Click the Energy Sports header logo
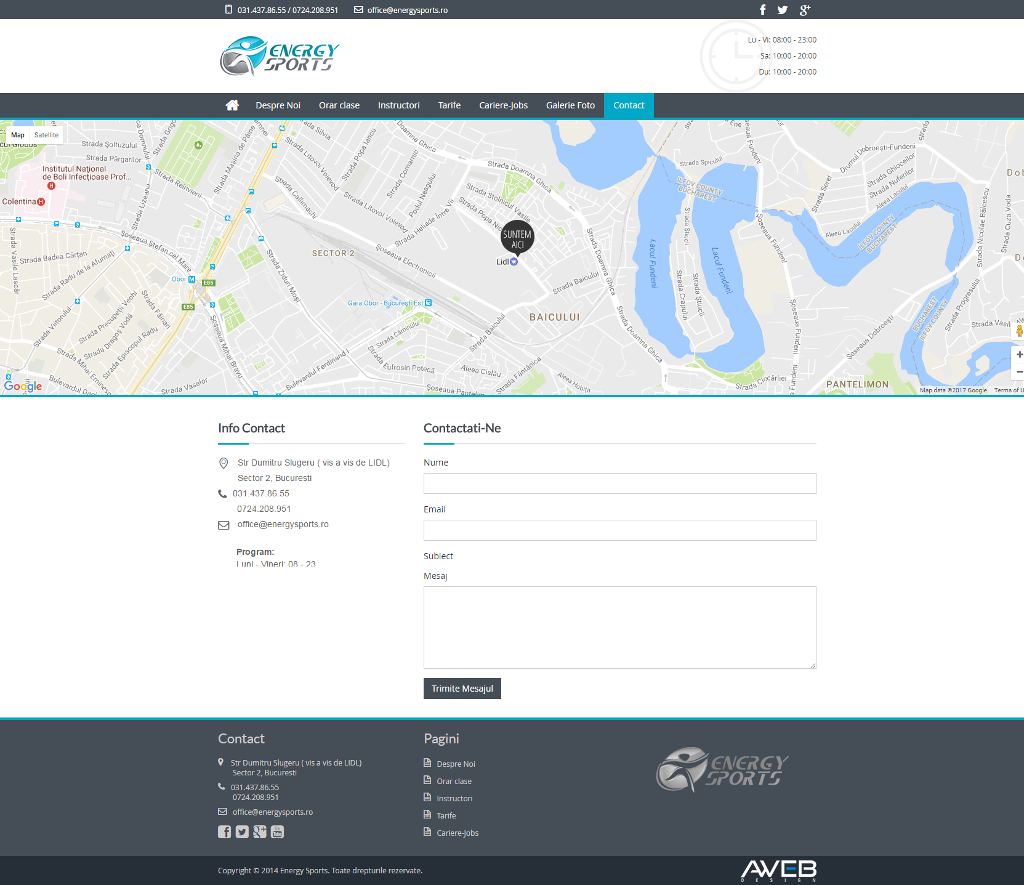Viewport: 1024px width, 885px height. (280, 56)
